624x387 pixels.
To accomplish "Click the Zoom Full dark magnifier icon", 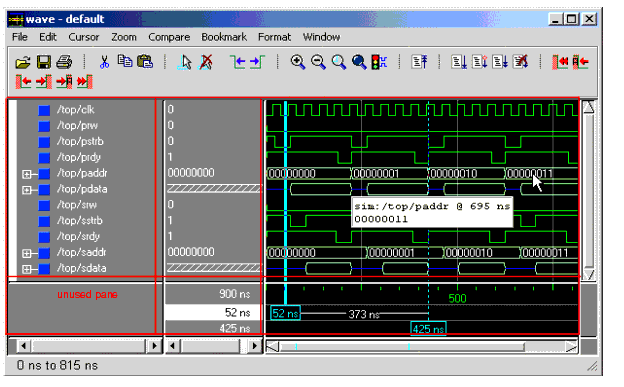I will pos(359,62).
